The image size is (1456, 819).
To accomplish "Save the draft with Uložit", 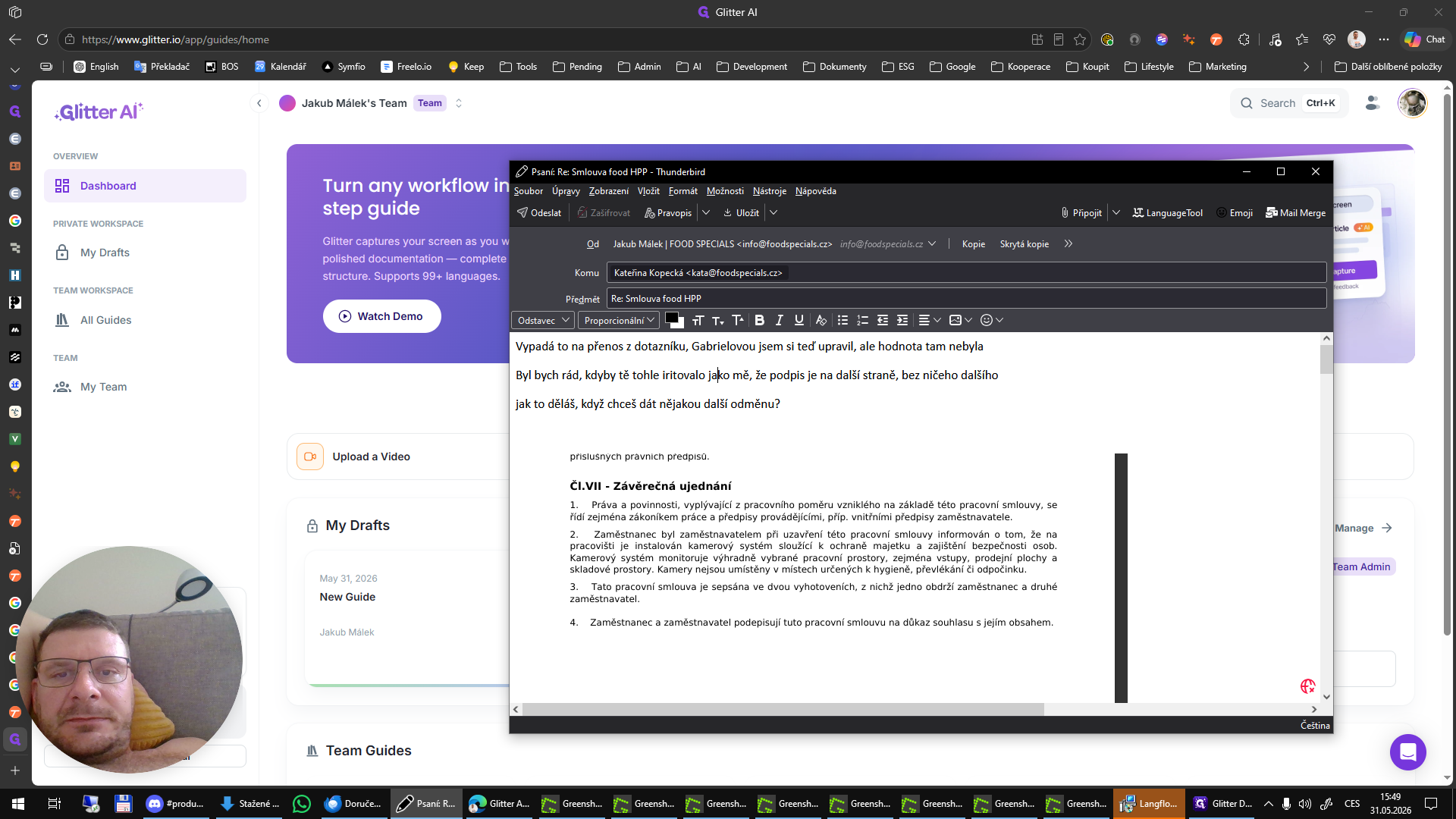I will tap(741, 213).
